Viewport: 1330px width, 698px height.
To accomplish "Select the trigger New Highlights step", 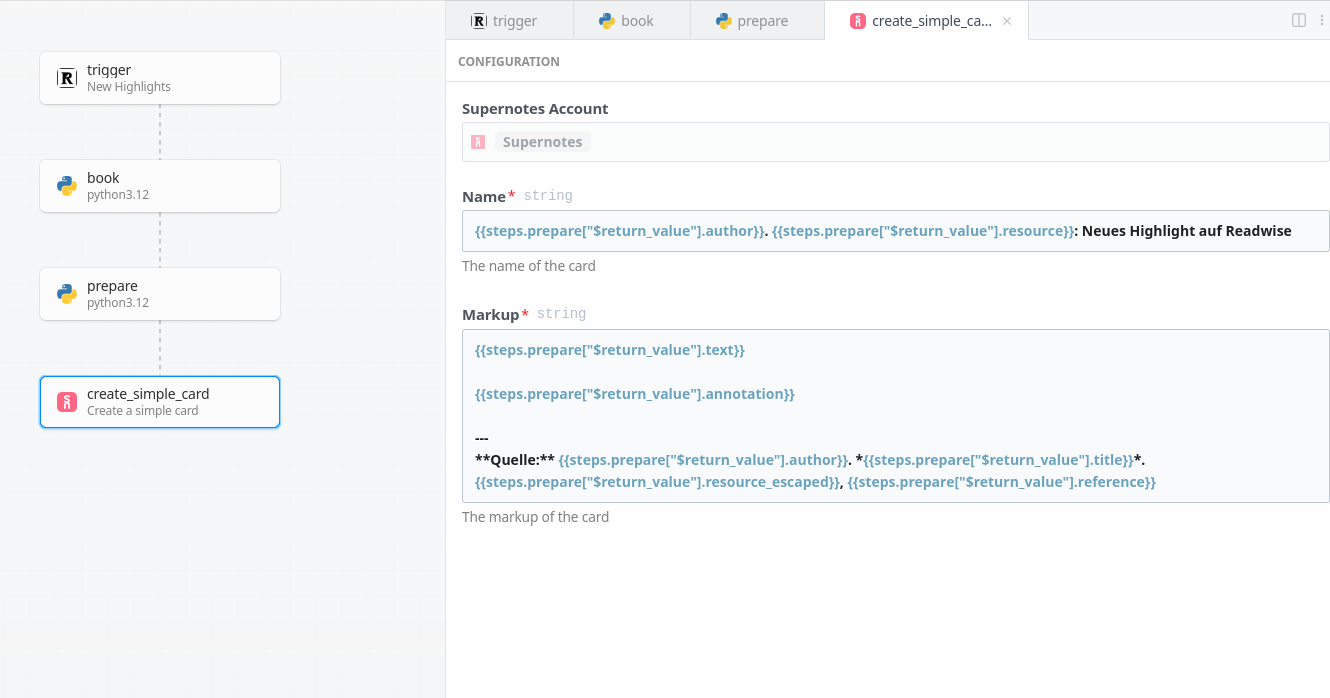I will (160, 78).
